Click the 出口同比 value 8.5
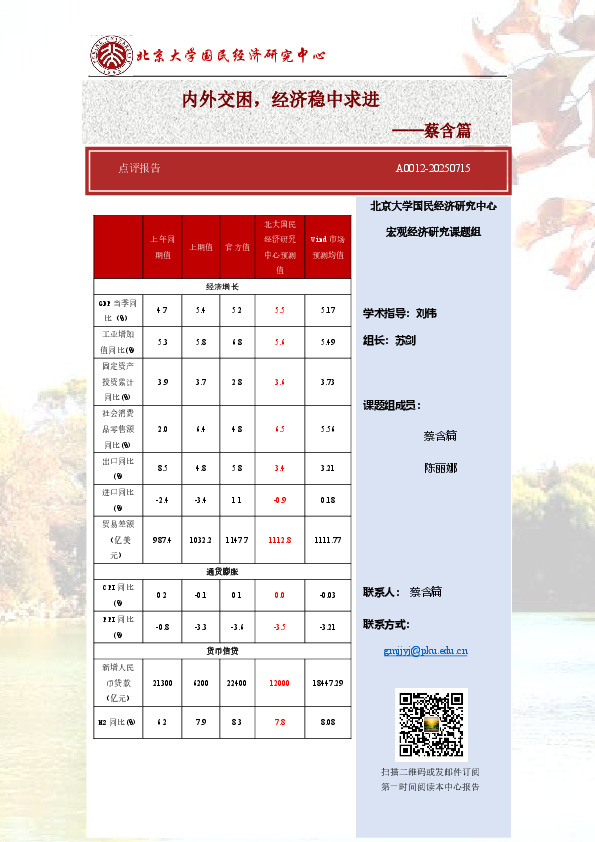The image size is (595, 842). click(162, 468)
